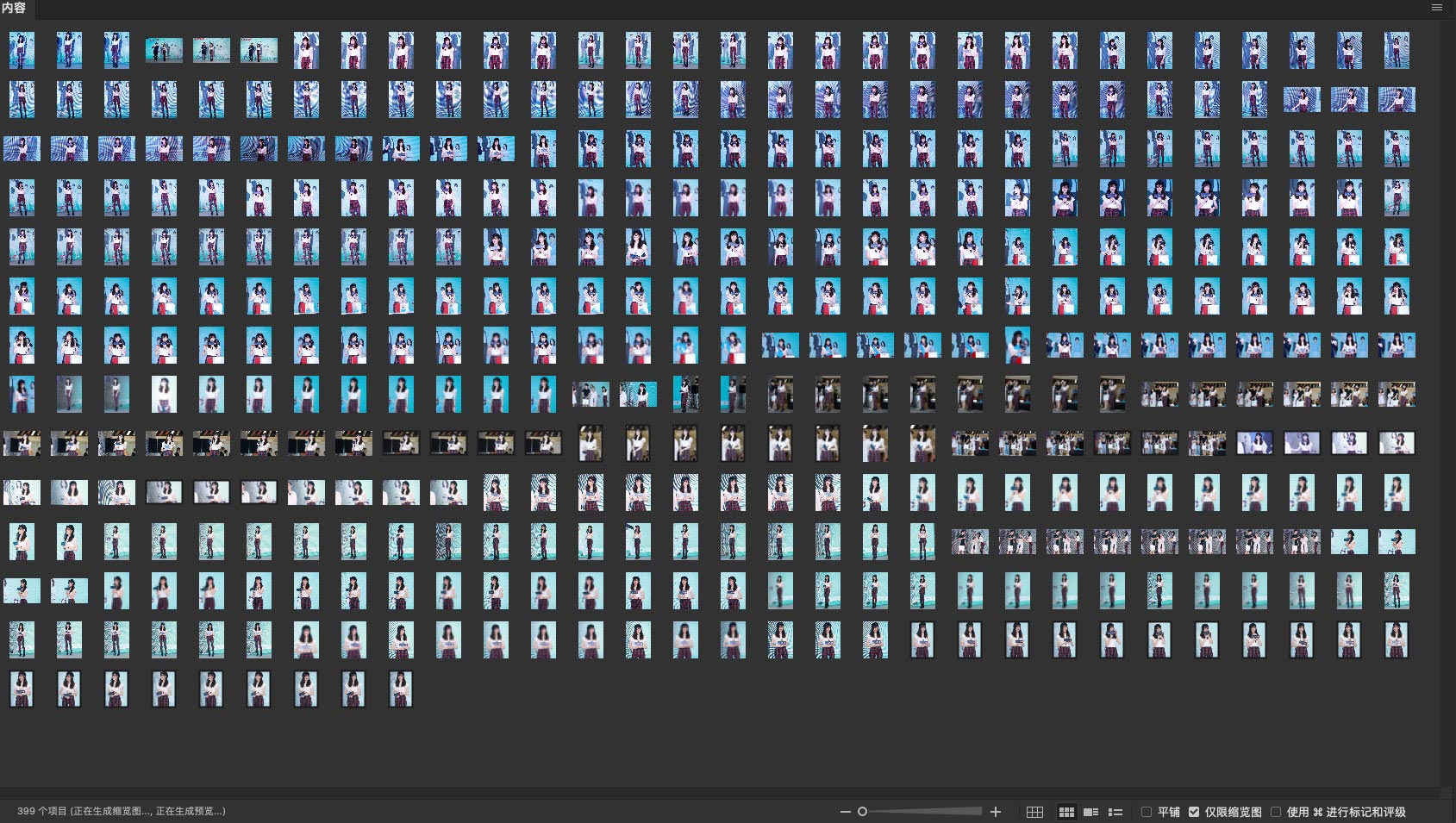Switch to list view layout
The width and height of the screenshot is (1456, 823).
pyautogui.click(x=1115, y=812)
